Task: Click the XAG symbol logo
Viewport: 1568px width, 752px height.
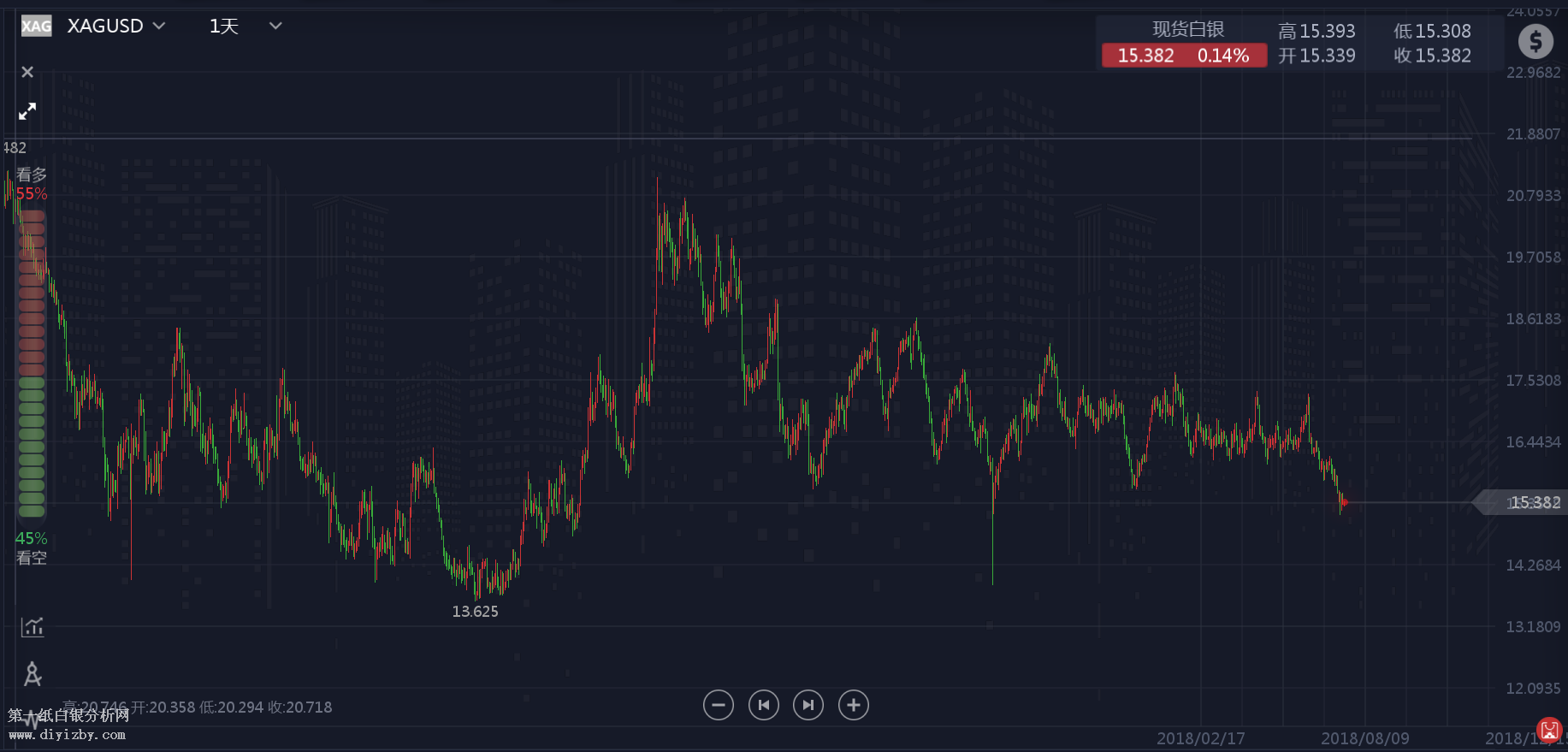Action: (x=36, y=27)
